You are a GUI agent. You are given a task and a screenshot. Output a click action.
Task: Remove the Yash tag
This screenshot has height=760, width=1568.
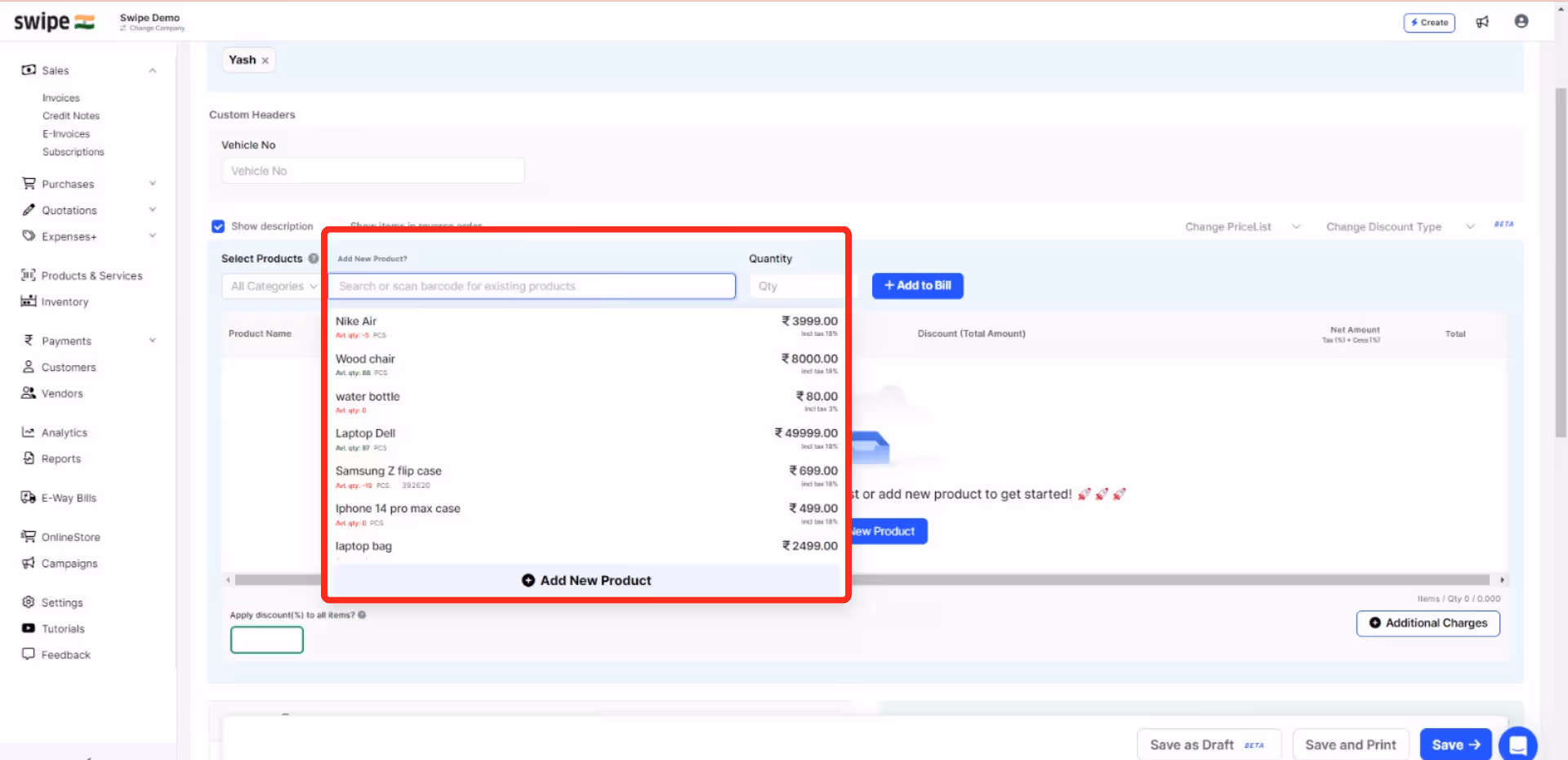(x=265, y=60)
